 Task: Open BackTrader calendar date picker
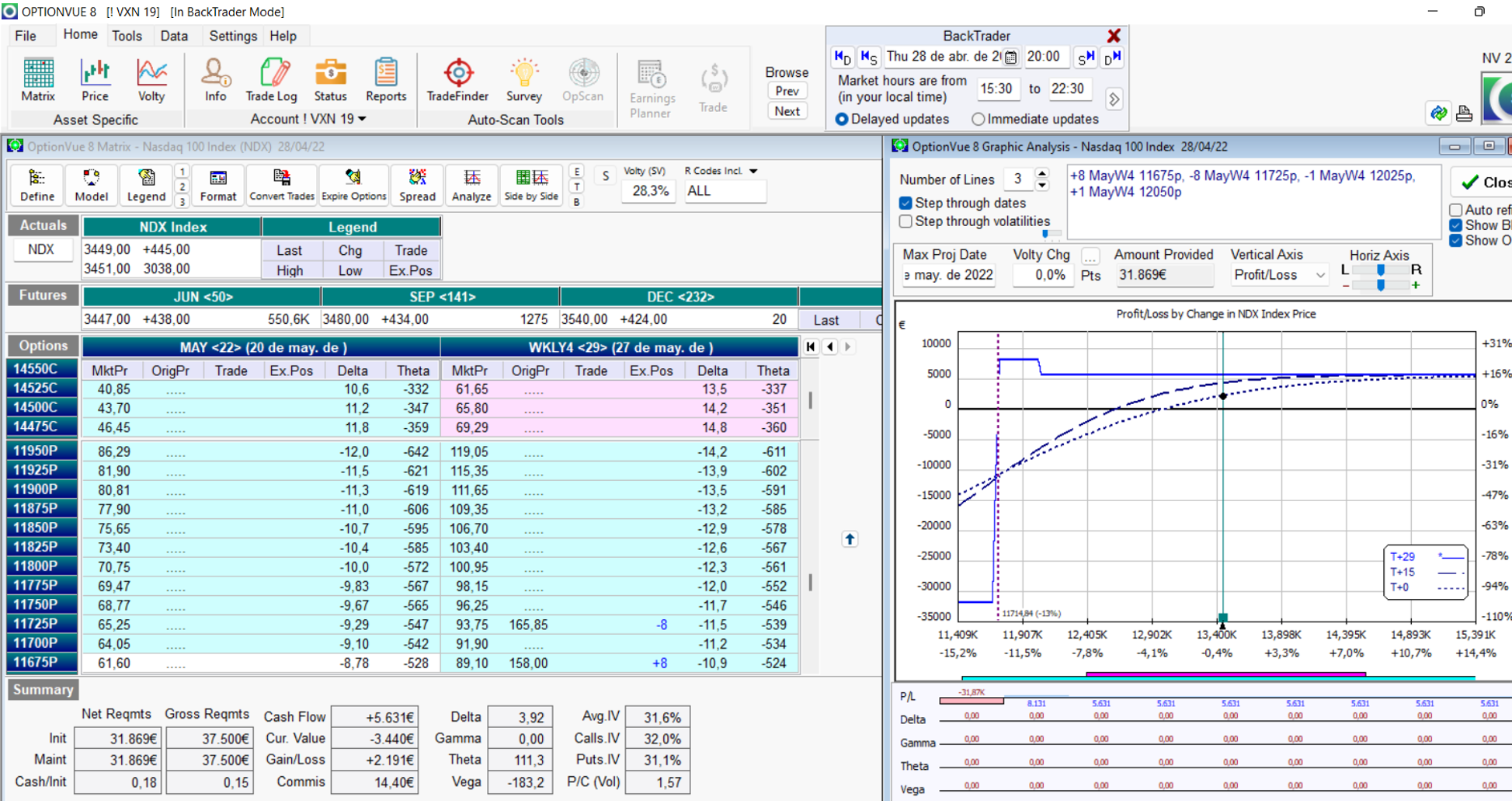[1010, 57]
